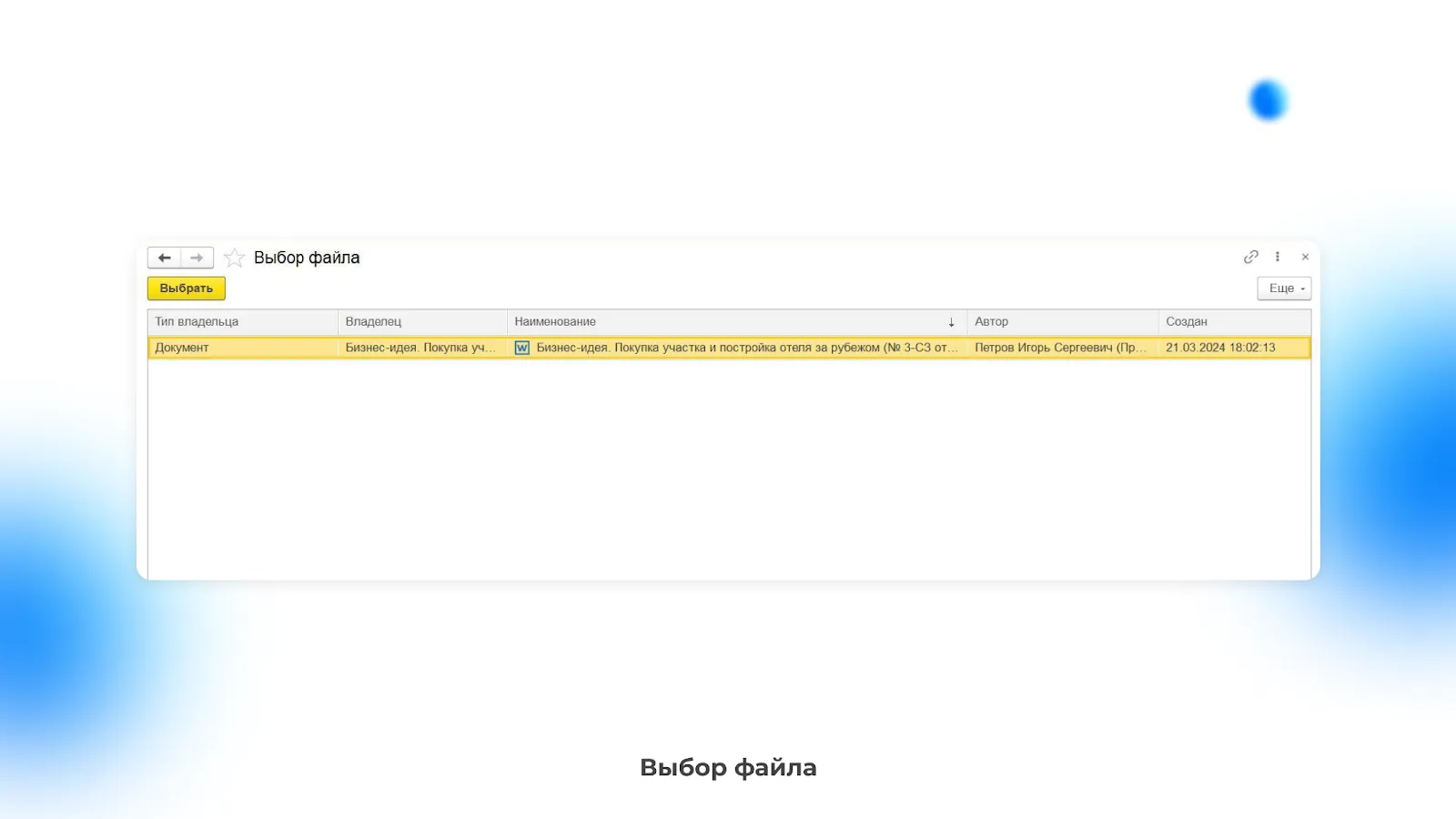Click creation date 21.03.2024 18:02:13
The height and width of the screenshot is (819, 1456).
[1220, 348]
